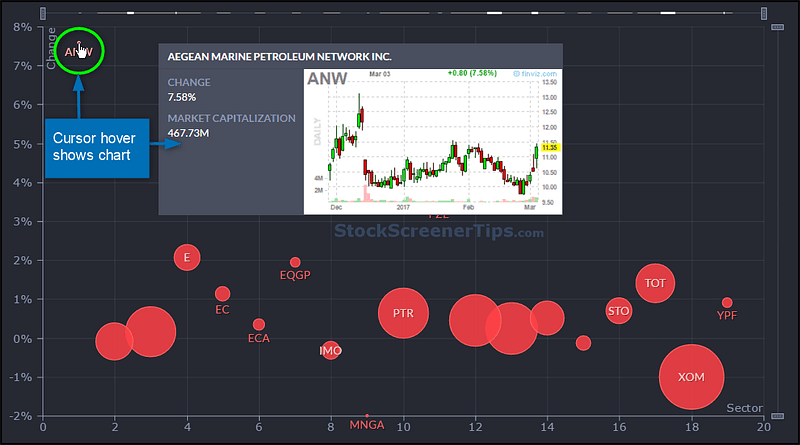Click the lower handle of the vertical range slider
800x445 pixels.
[778, 416]
